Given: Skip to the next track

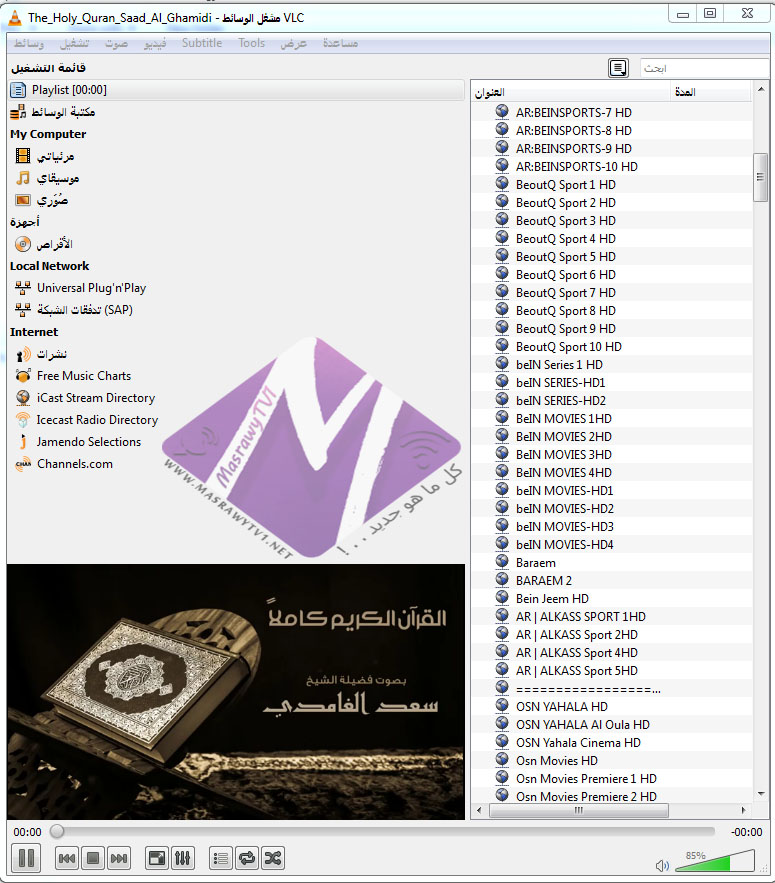Looking at the screenshot, I should (119, 858).
